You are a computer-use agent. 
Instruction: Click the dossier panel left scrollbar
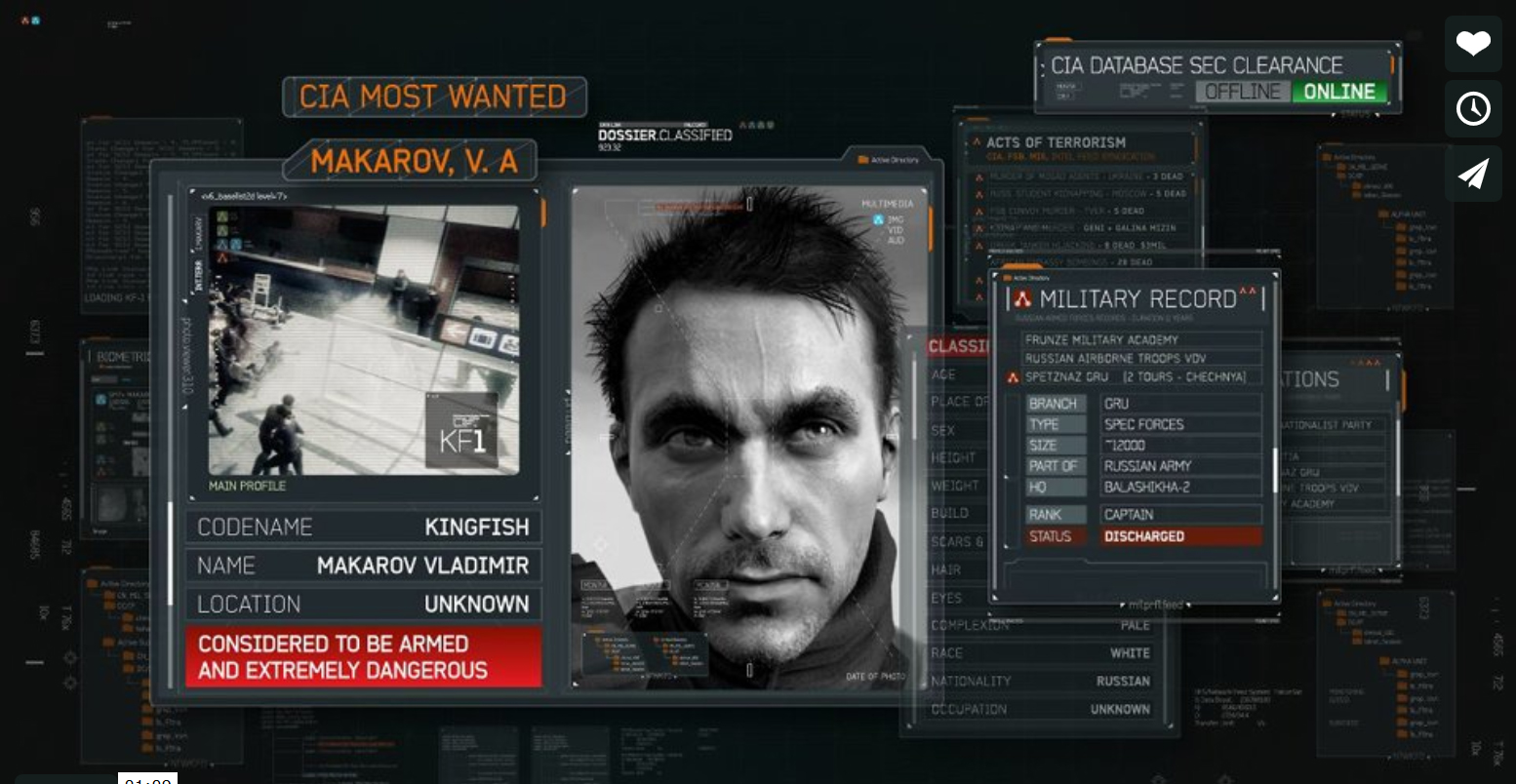[x=172, y=554]
